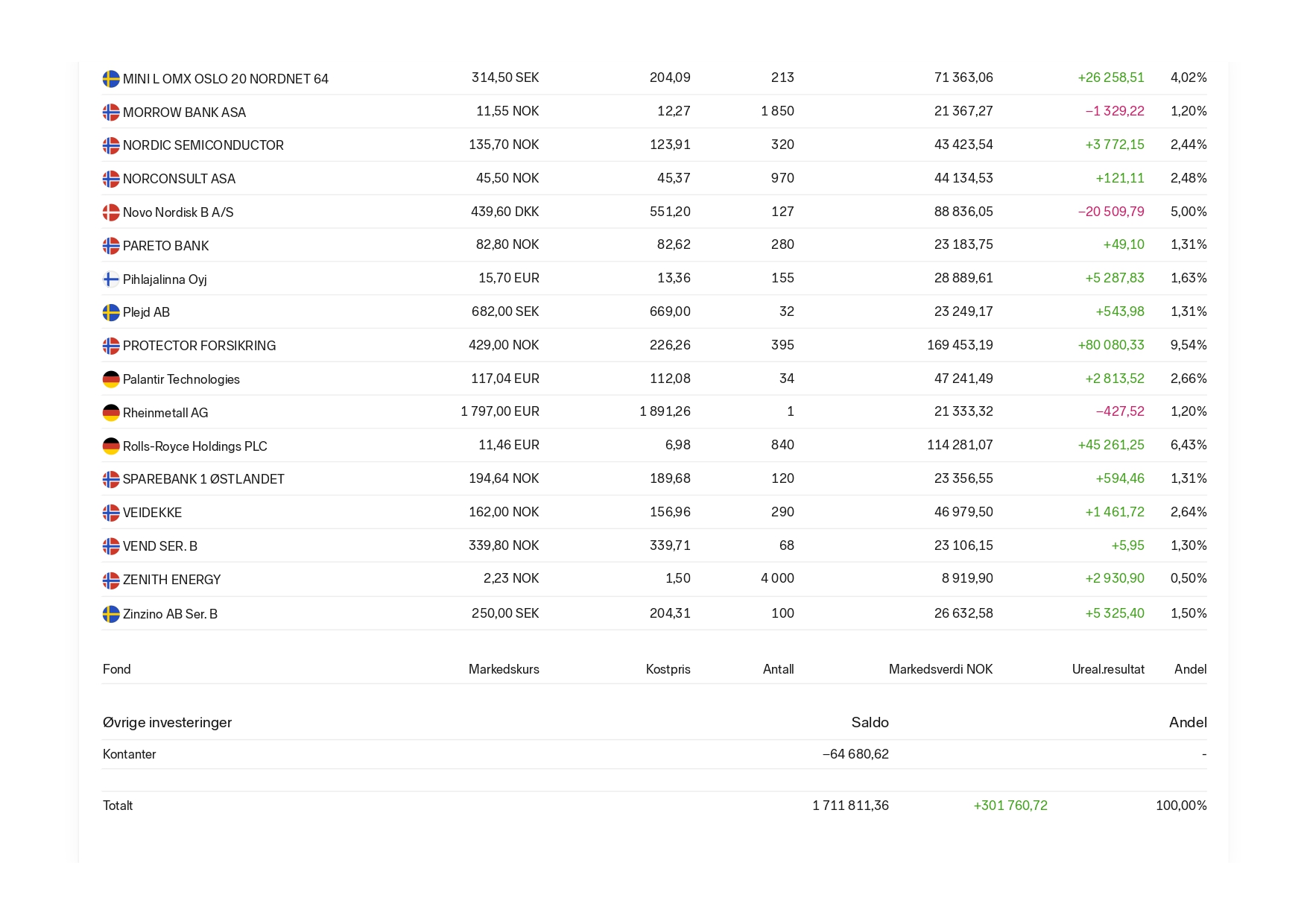Click the flag icon next to SPAREBANK 1 ØSTLANDET
This screenshot has height=924, width=1307.
click(111, 479)
